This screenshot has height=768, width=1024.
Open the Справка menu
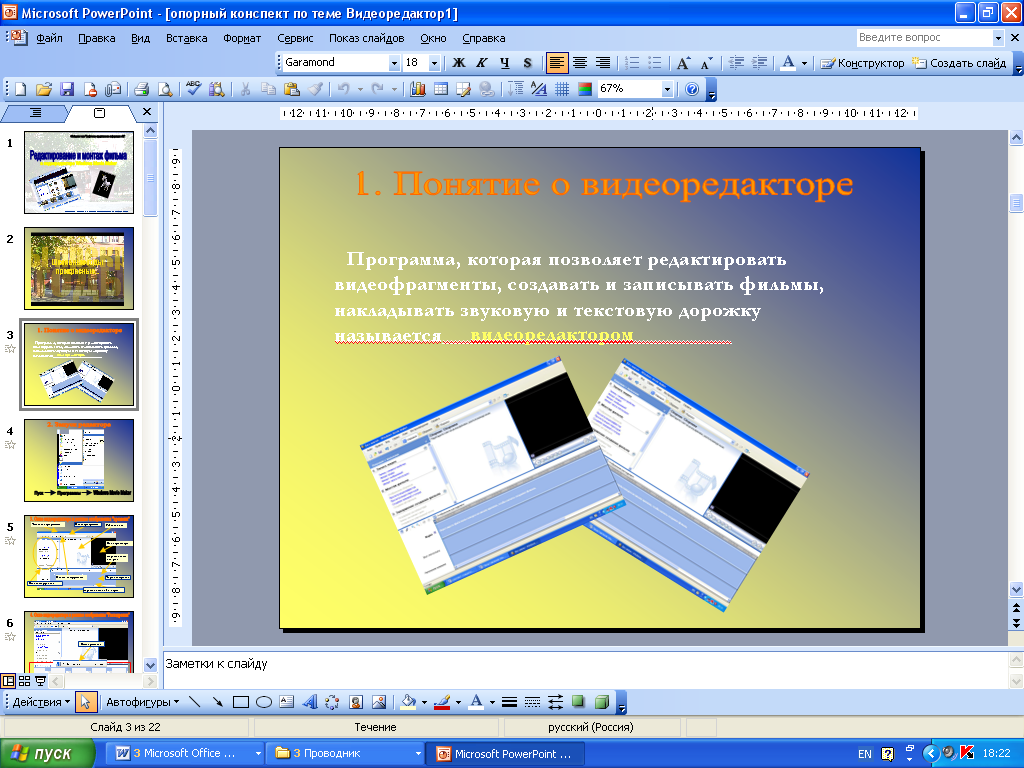tap(483, 38)
